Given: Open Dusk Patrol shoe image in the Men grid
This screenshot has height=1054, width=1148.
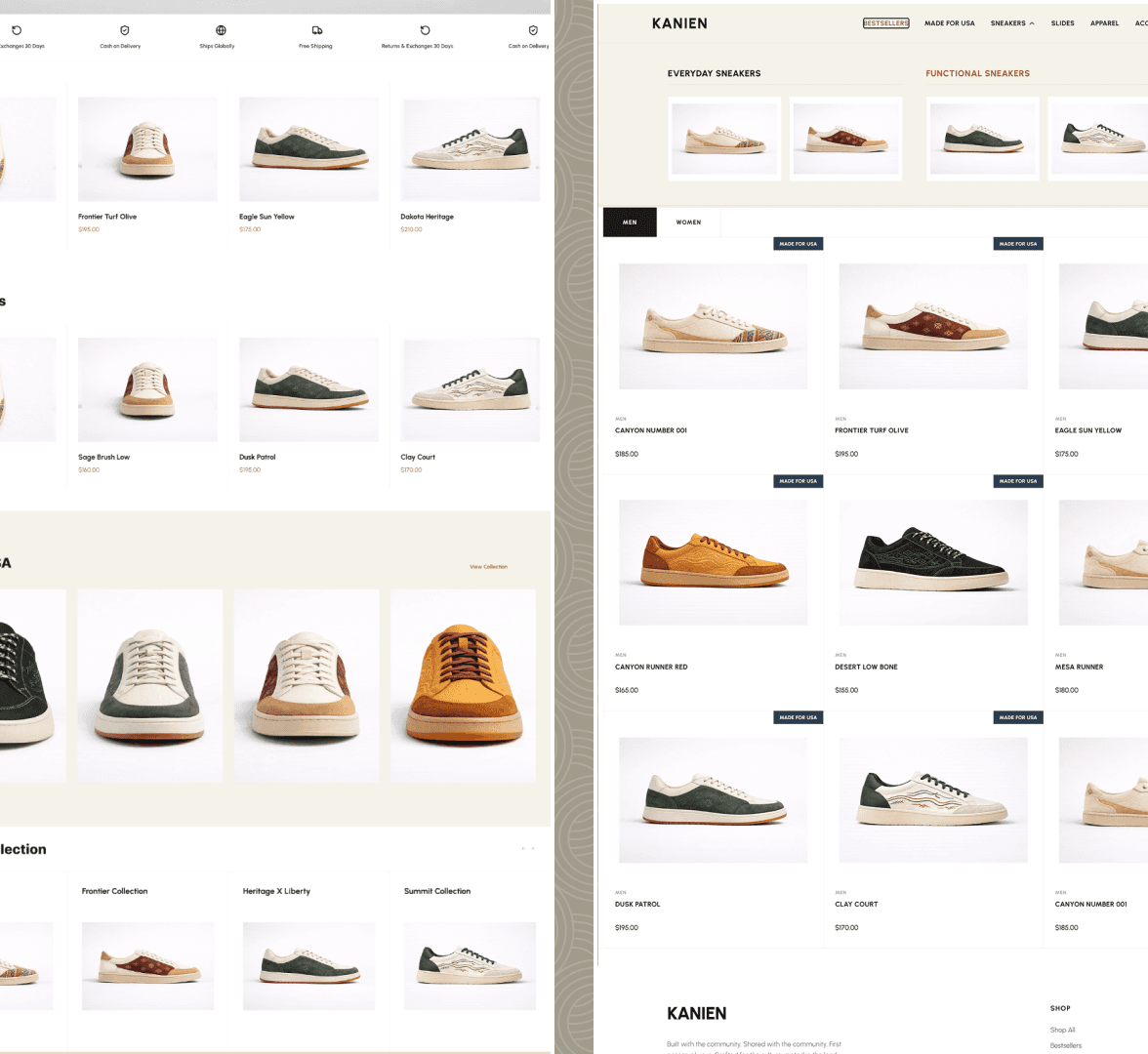Looking at the screenshot, I should (x=713, y=799).
